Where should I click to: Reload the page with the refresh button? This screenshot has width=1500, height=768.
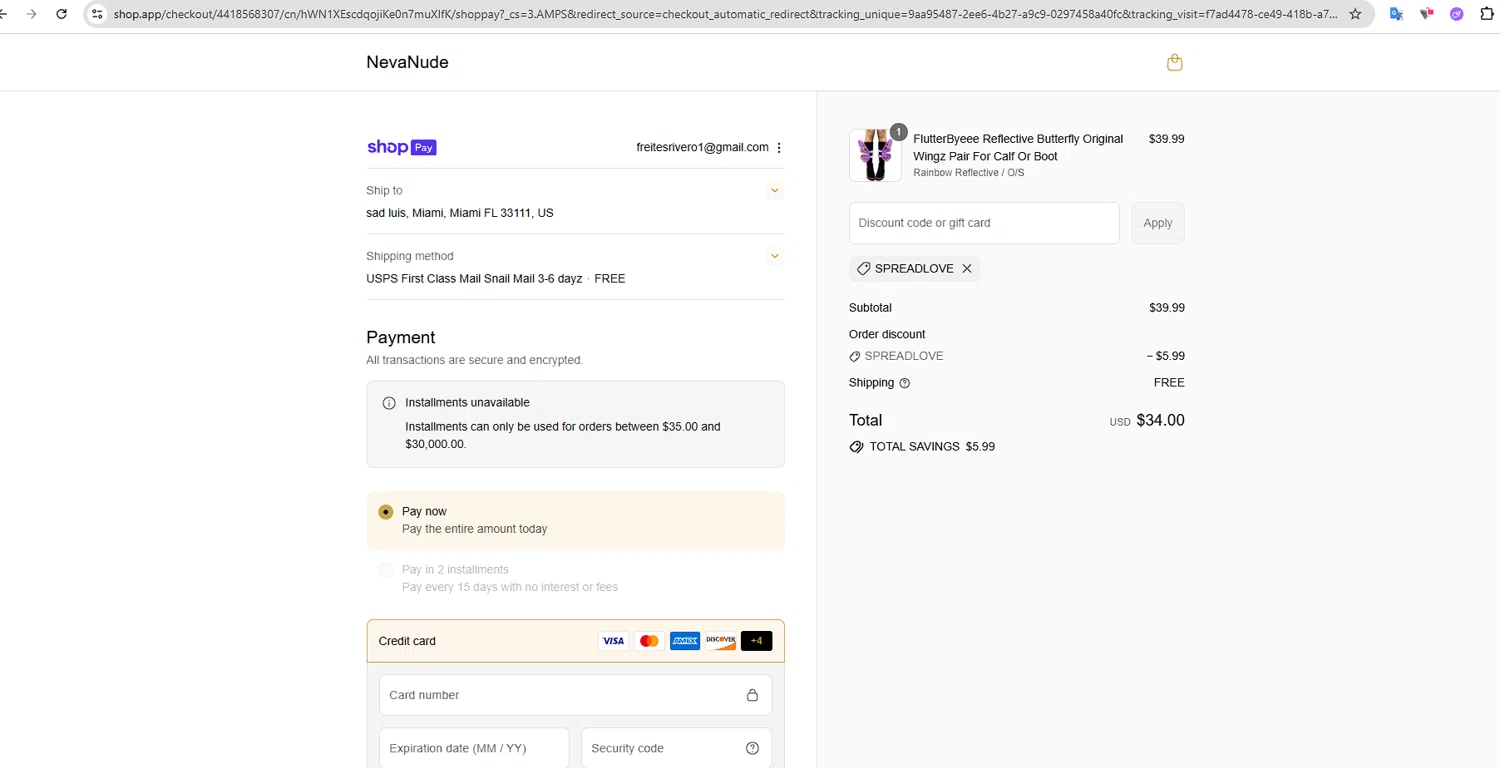pyautogui.click(x=62, y=14)
